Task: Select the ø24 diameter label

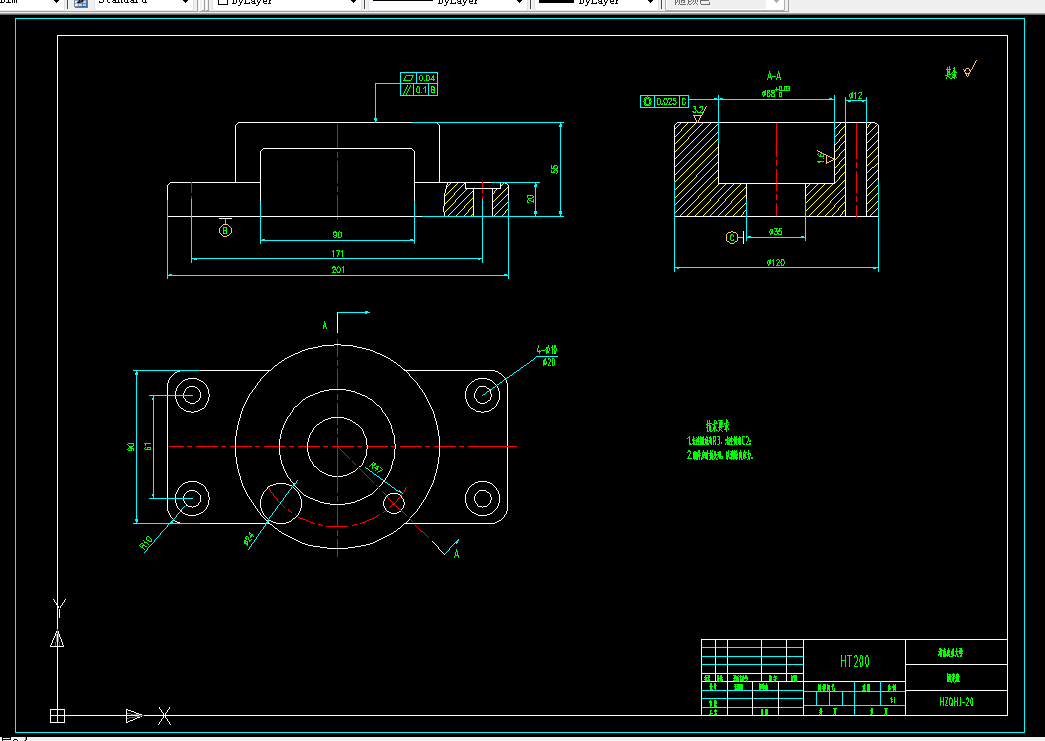Action: [x=249, y=538]
